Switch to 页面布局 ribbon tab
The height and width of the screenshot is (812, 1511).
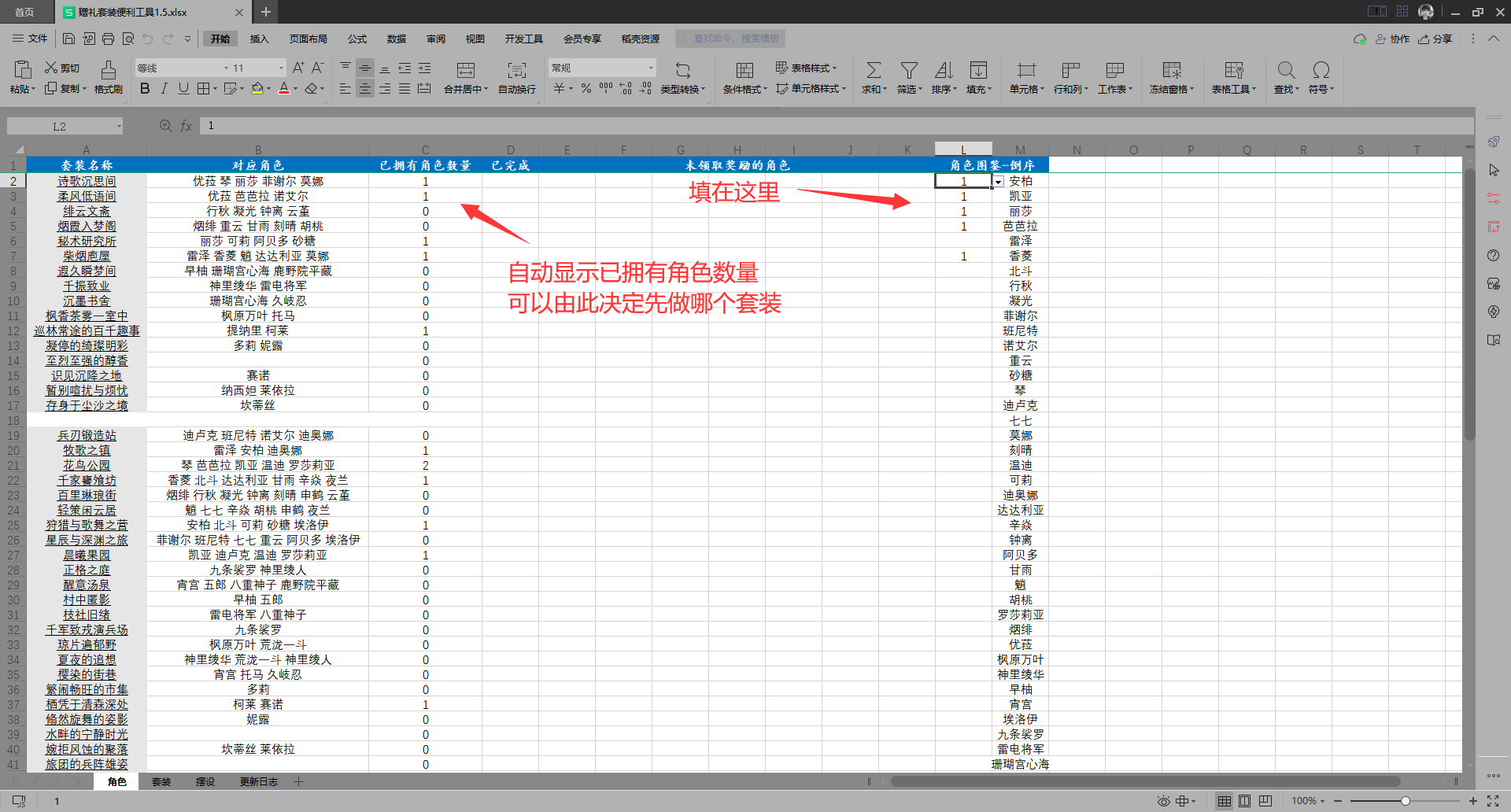[x=308, y=39]
